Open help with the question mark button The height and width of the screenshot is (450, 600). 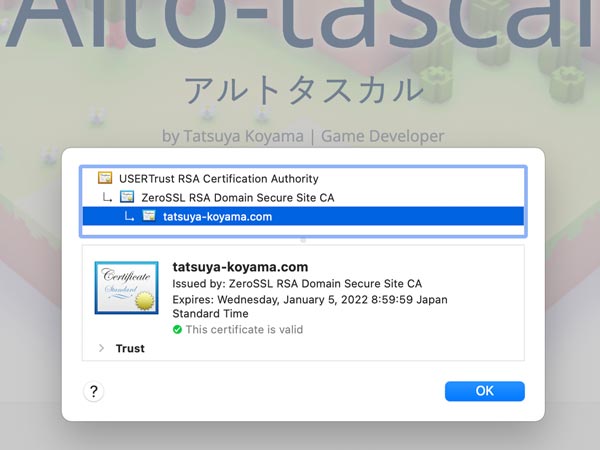pyautogui.click(x=94, y=391)
